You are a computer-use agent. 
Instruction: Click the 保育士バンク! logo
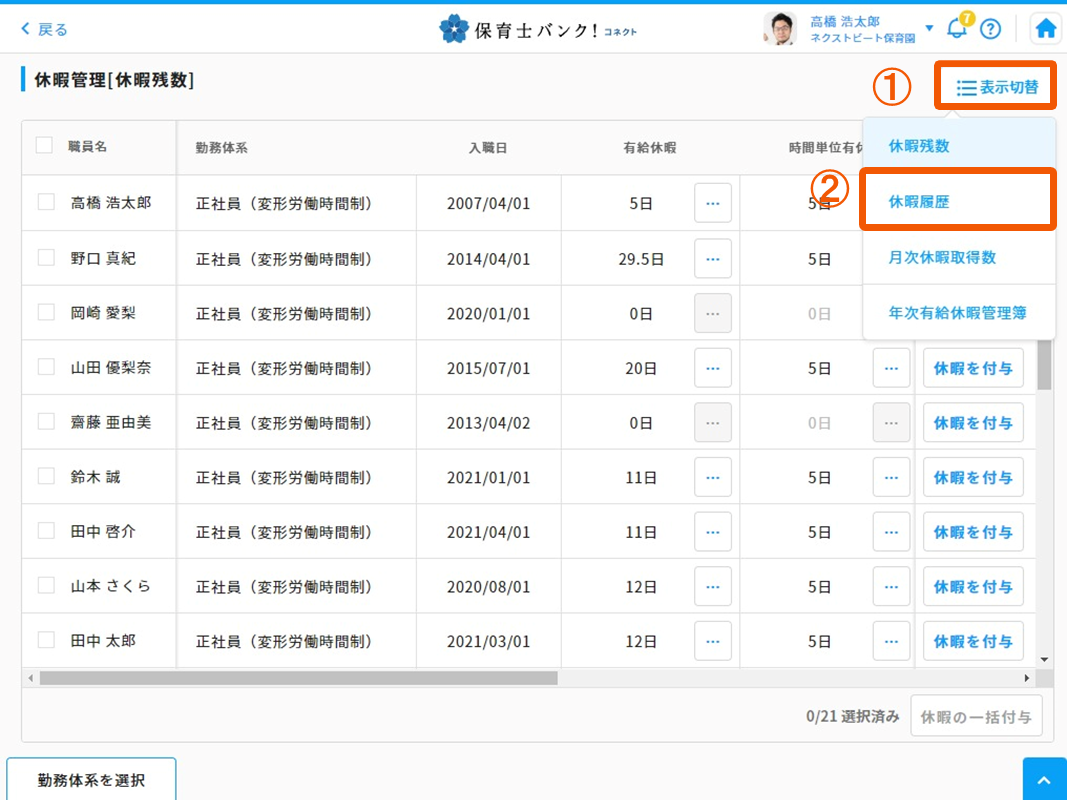537,29
